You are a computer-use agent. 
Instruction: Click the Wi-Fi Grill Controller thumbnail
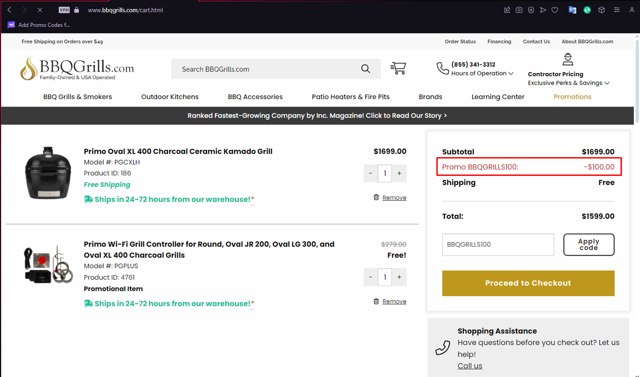click(x=48, y=265)
